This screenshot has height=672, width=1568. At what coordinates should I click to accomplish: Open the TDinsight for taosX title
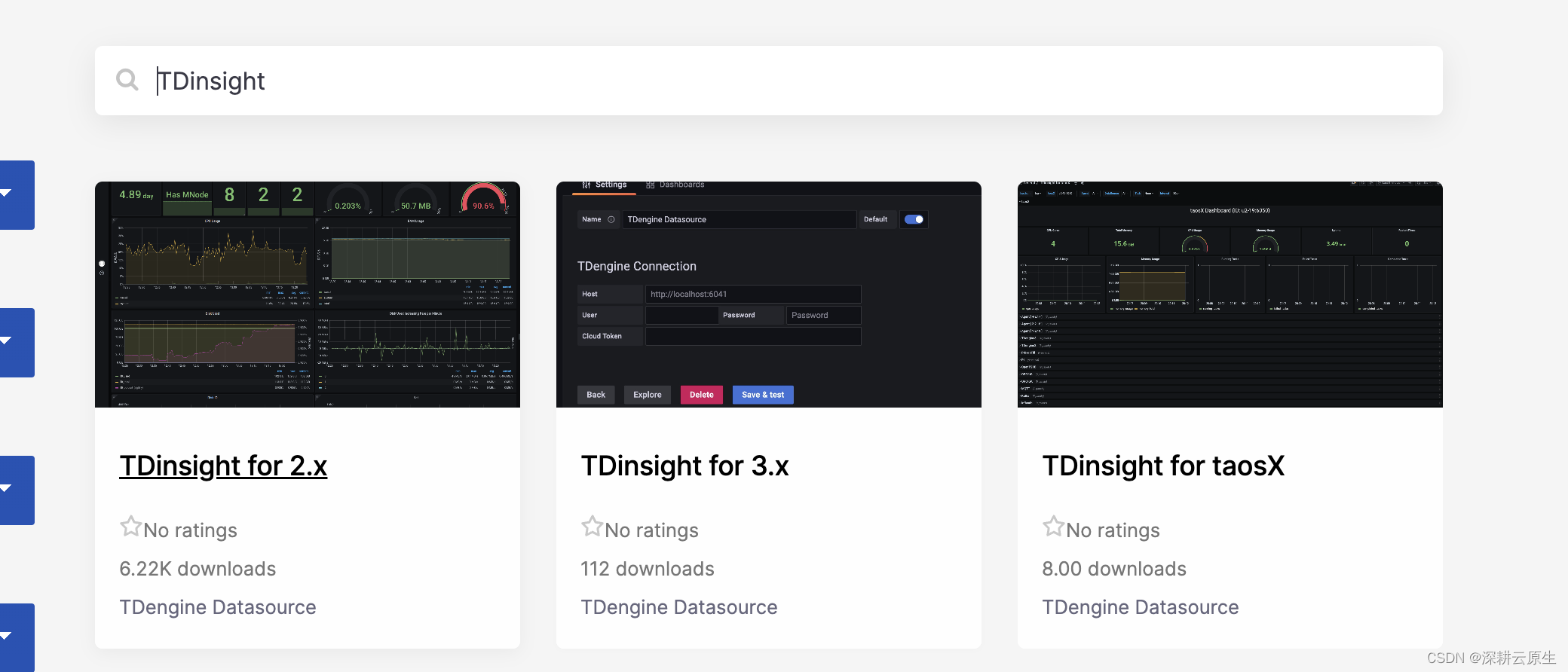coord(1163,466)
